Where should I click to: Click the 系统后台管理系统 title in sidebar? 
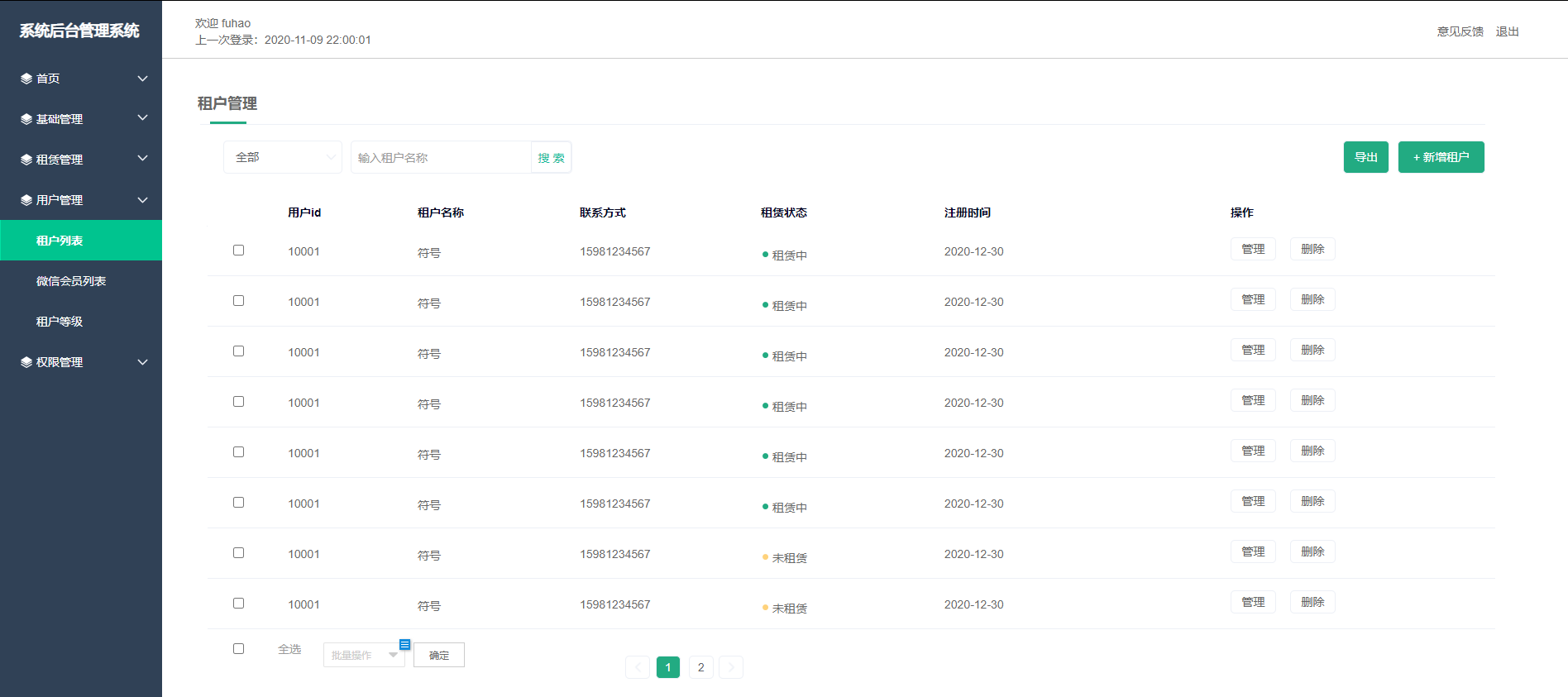pyautogui.click(x=79, y=31)
